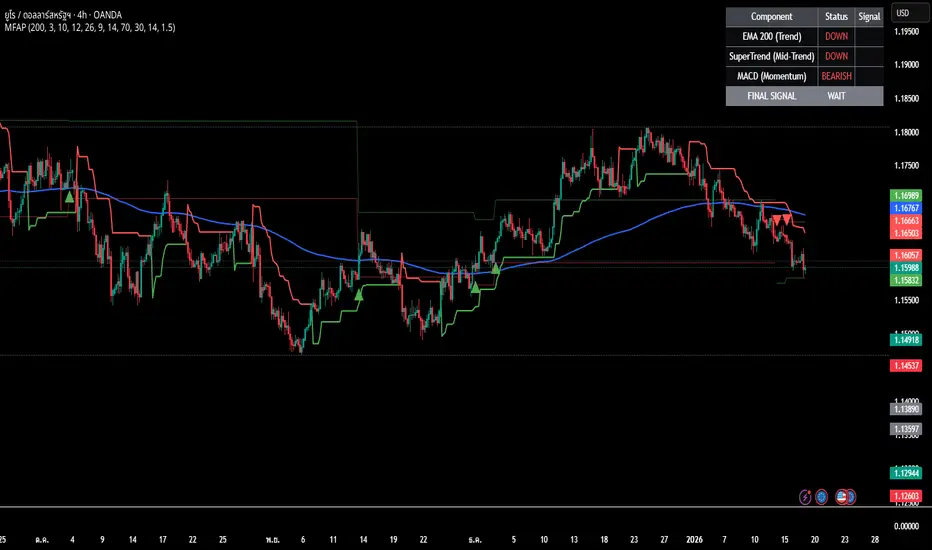
Task: Select the left red sell arrow near 15 January
Action: 776,220
